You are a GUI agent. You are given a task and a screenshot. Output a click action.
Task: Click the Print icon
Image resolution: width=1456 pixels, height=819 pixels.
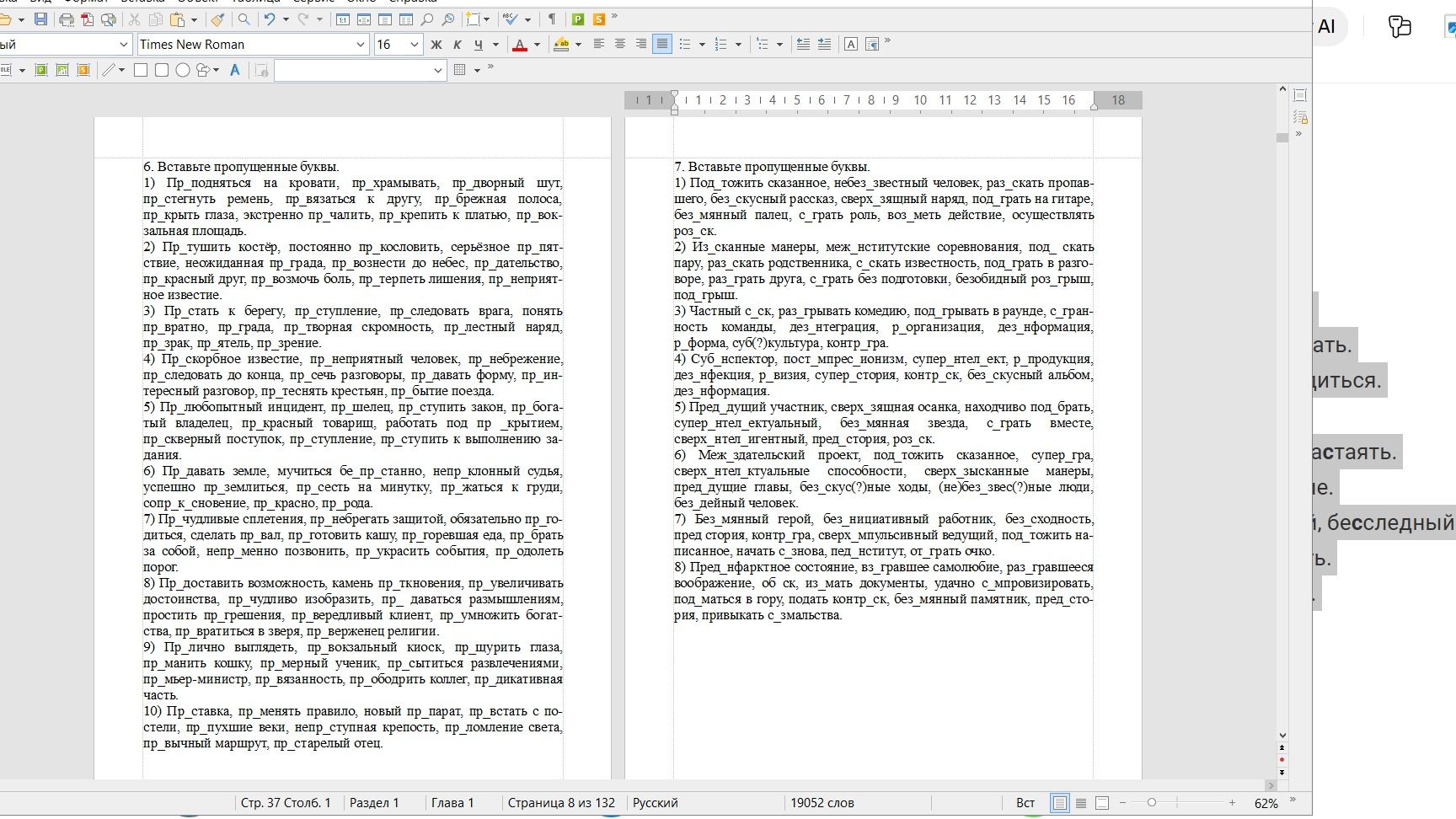(x=67, y=19)
